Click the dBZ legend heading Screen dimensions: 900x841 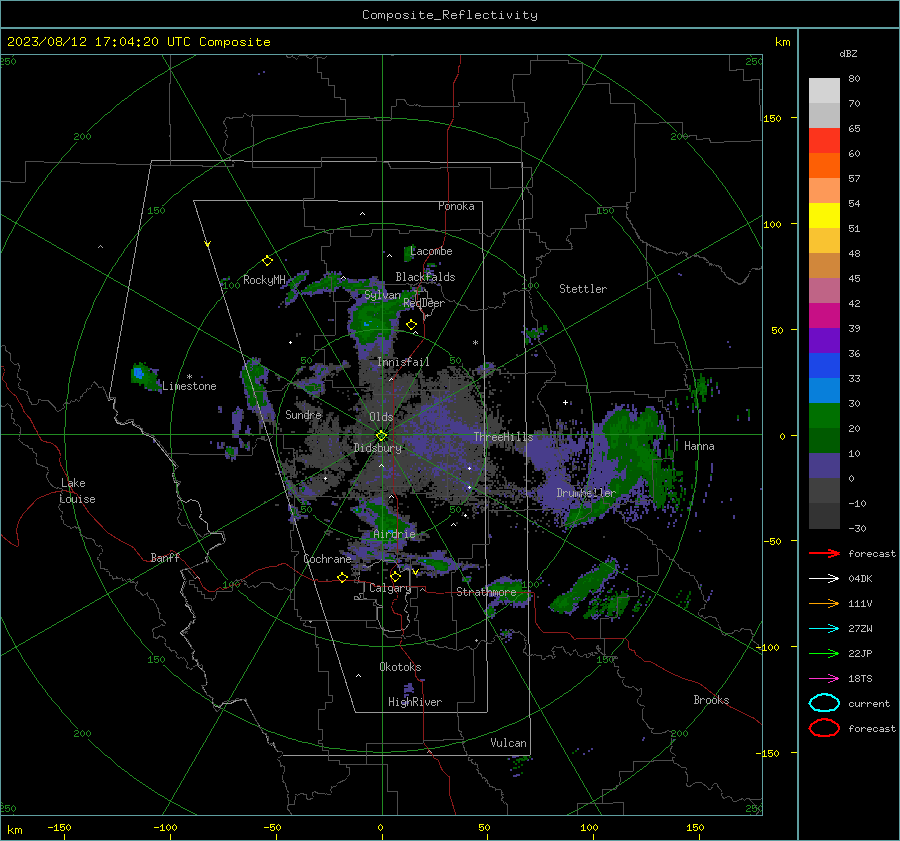pyautogui.click(x=848, y=54)
